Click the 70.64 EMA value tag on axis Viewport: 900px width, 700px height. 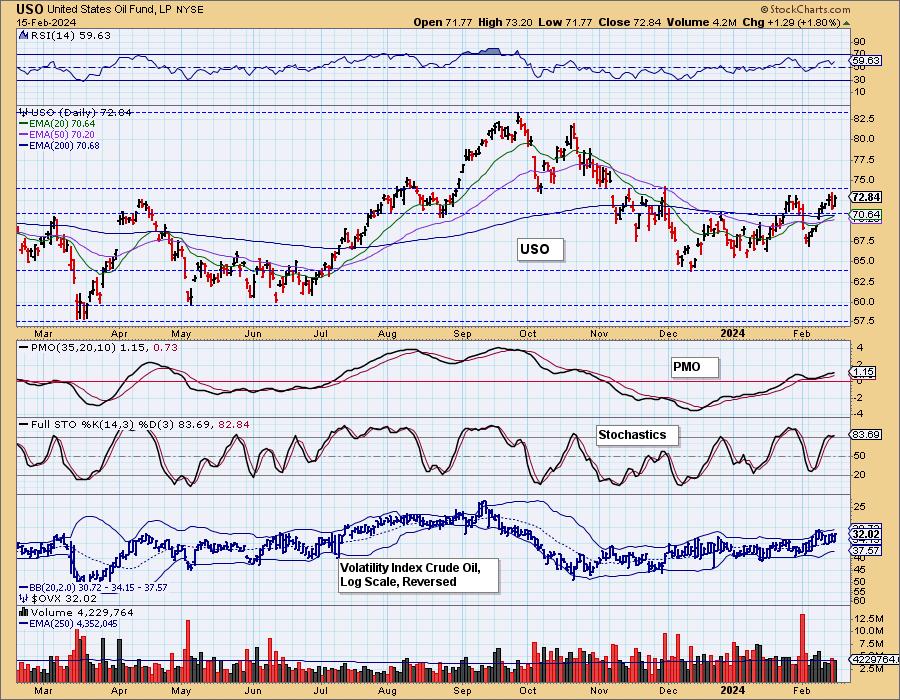pyautogui.click(x=866, y=215)
